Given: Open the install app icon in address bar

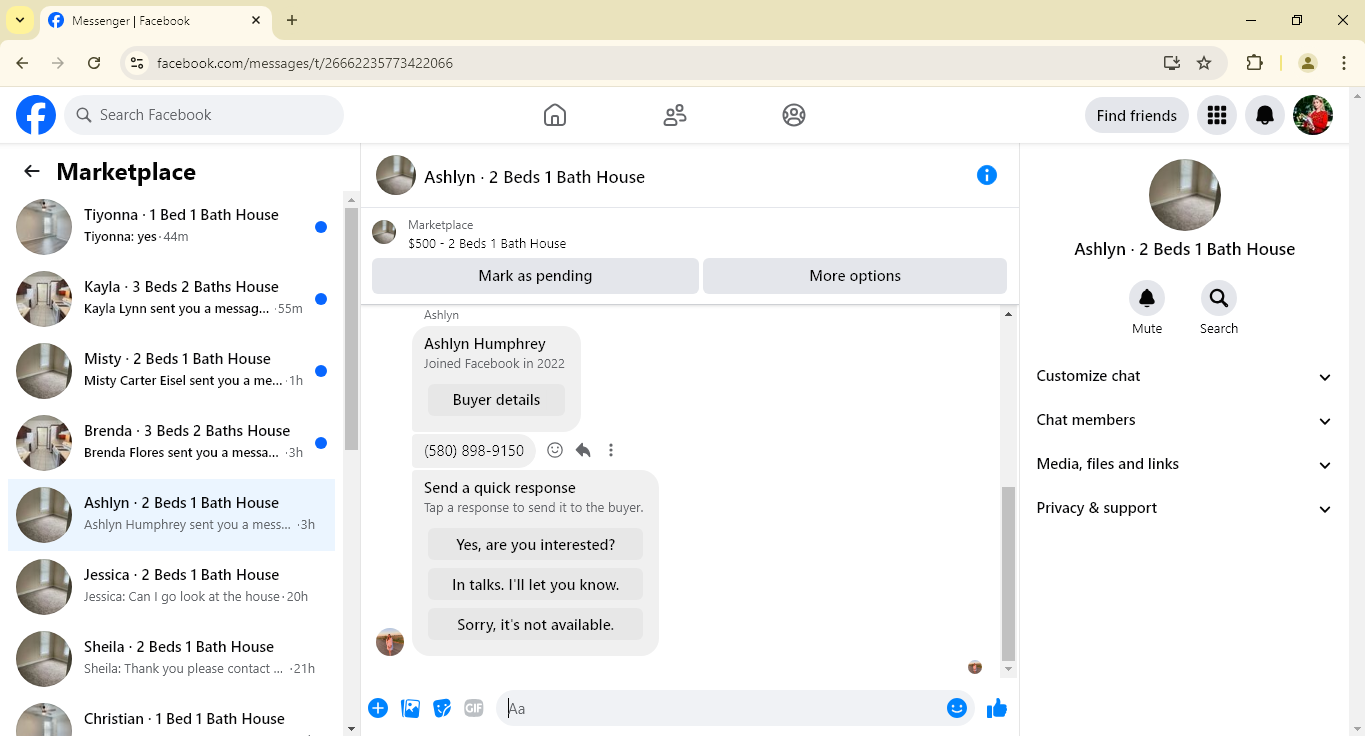Looking at the screenshot, I should [1172, 63].
